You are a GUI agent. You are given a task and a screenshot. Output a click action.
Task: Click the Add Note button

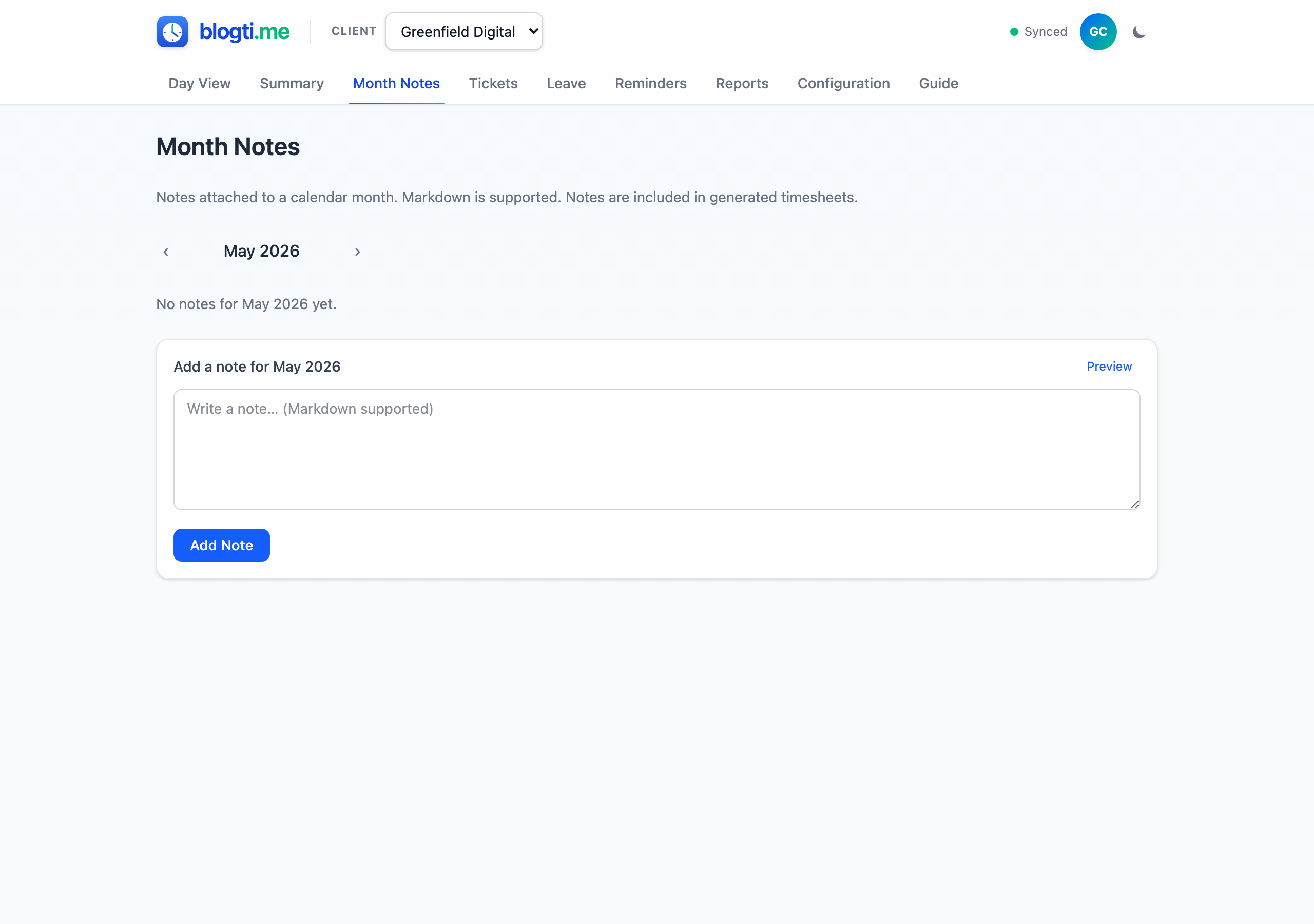click(x=221, y=545)
